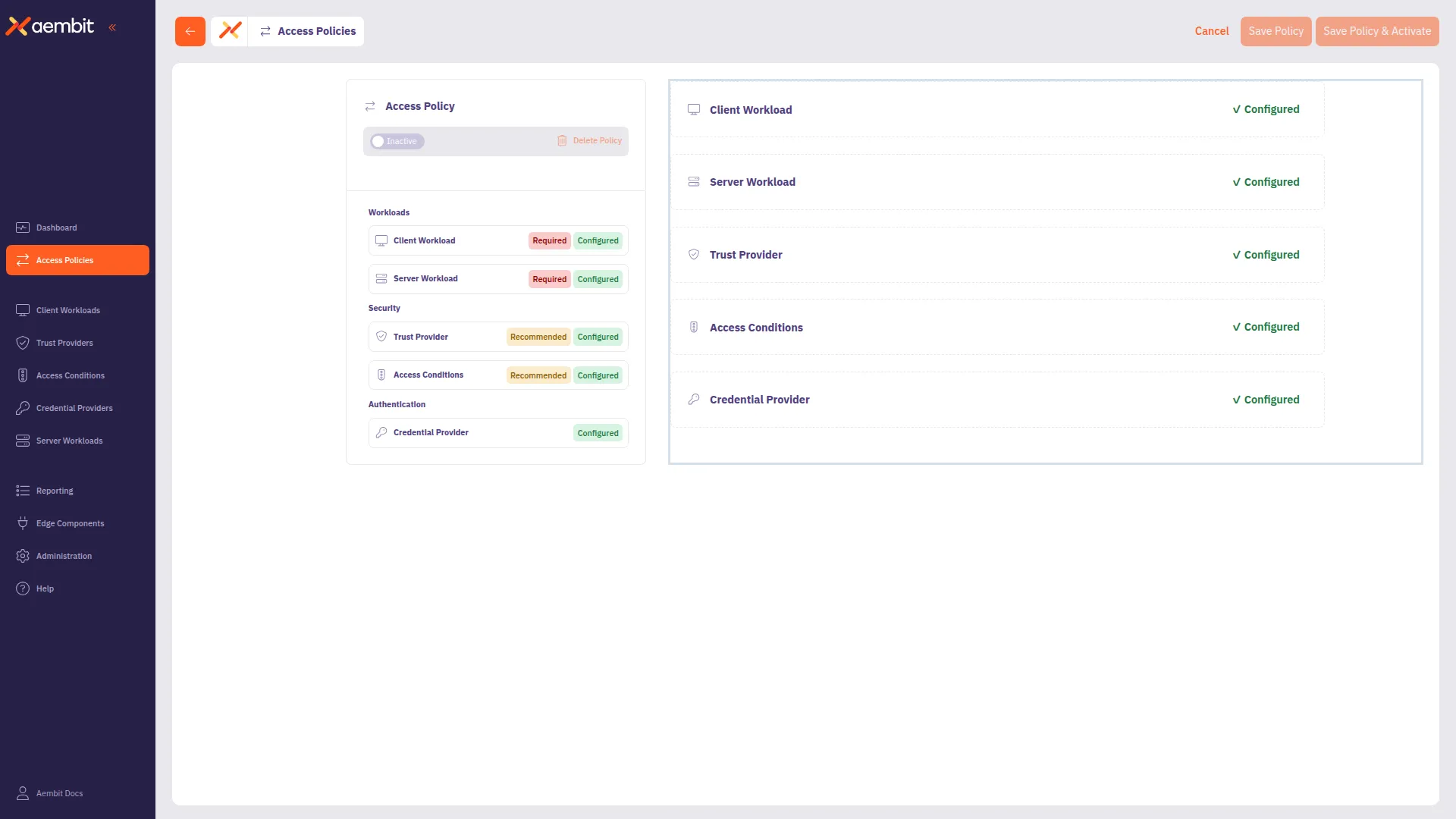This screenshot has width=1456, height=819.
Task: Expand Access Conditions card in right panel
Action: pyautogui.click(x=998, y=327)
